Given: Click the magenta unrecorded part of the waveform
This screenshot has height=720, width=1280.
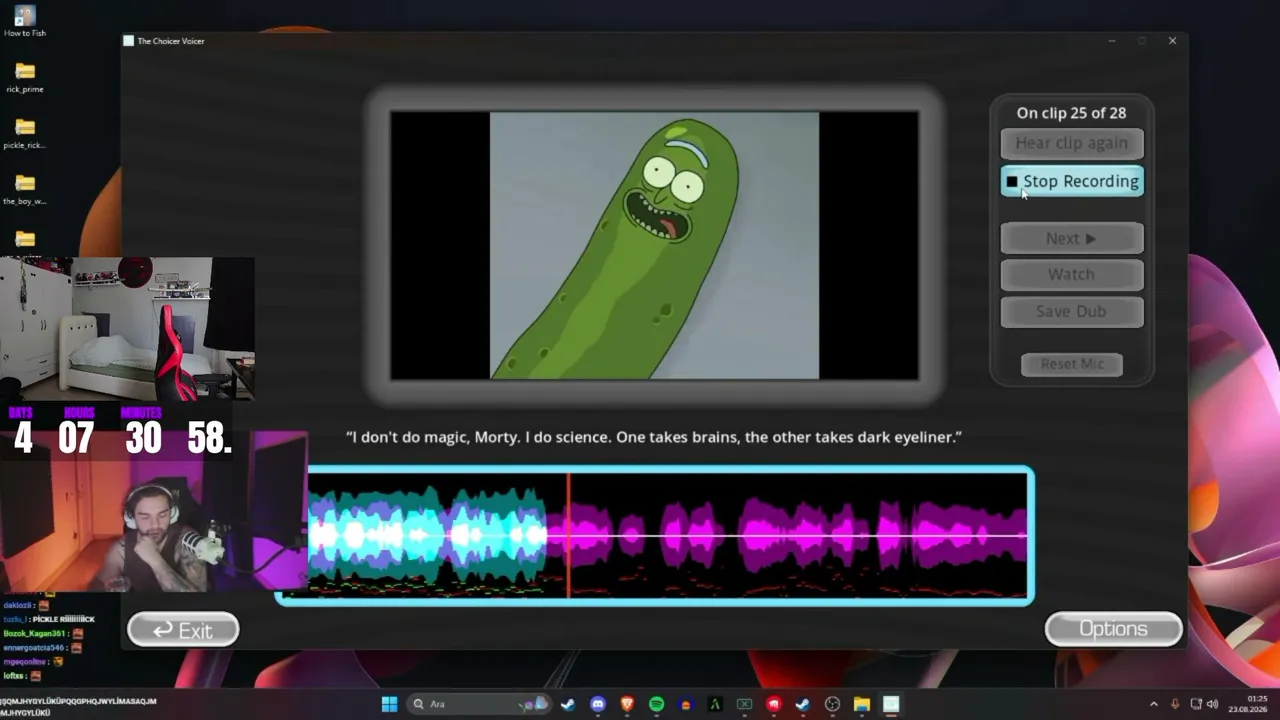Looking at the screenshot, I should (800, 535).
